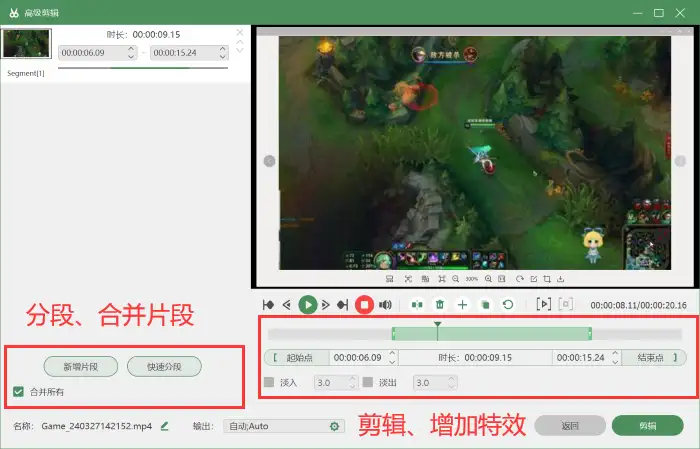Click the previous arrow circle left of preview

269,161
